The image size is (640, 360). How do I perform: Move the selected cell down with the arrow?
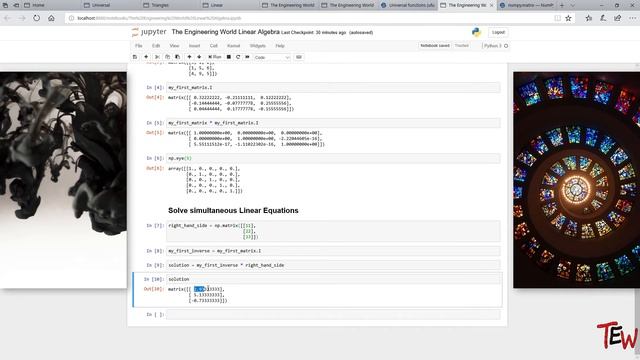click(199, 57)
